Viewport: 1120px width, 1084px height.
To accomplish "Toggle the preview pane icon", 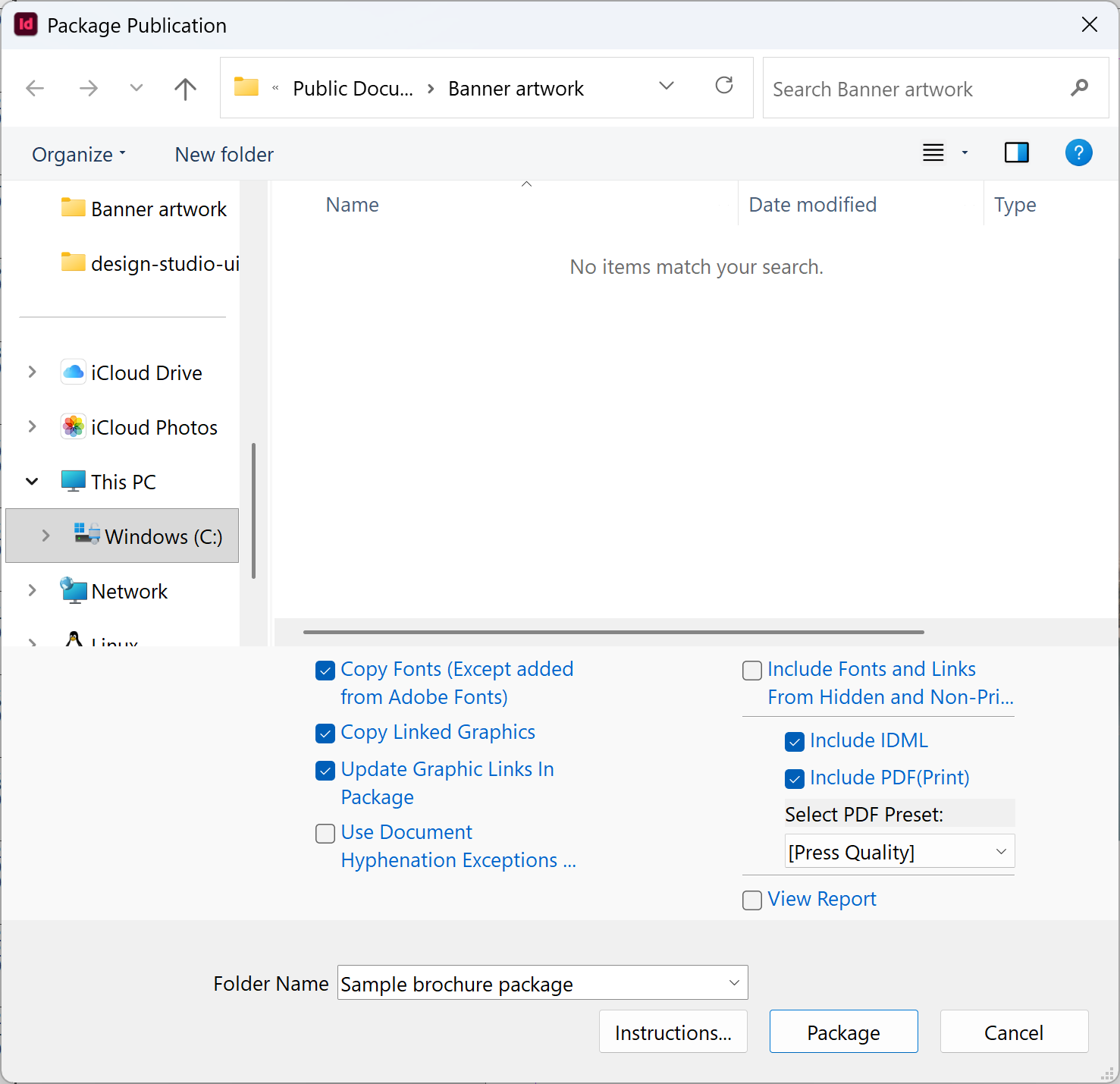I will click(x=1016, y=153).
